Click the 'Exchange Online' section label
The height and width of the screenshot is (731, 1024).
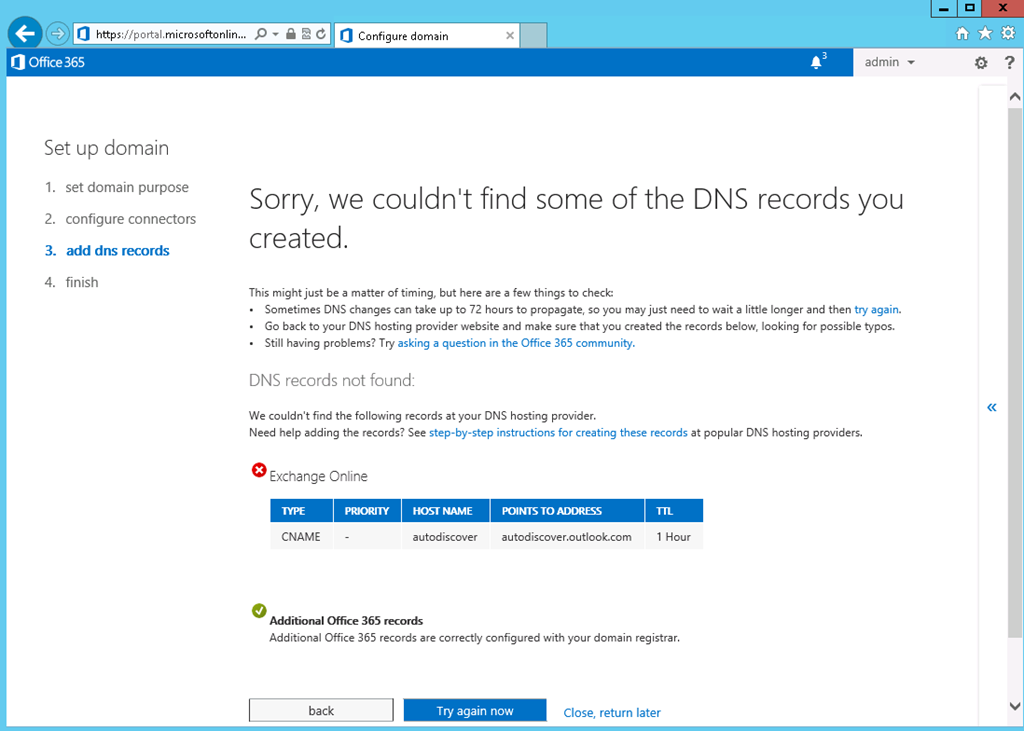pyautogui.click(x=319, y=476)
